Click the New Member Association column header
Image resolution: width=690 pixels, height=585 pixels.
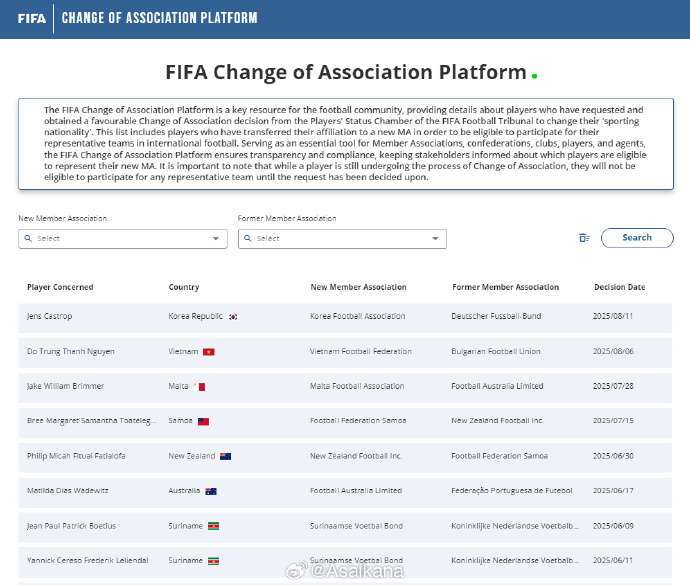[x=358, y=287]
